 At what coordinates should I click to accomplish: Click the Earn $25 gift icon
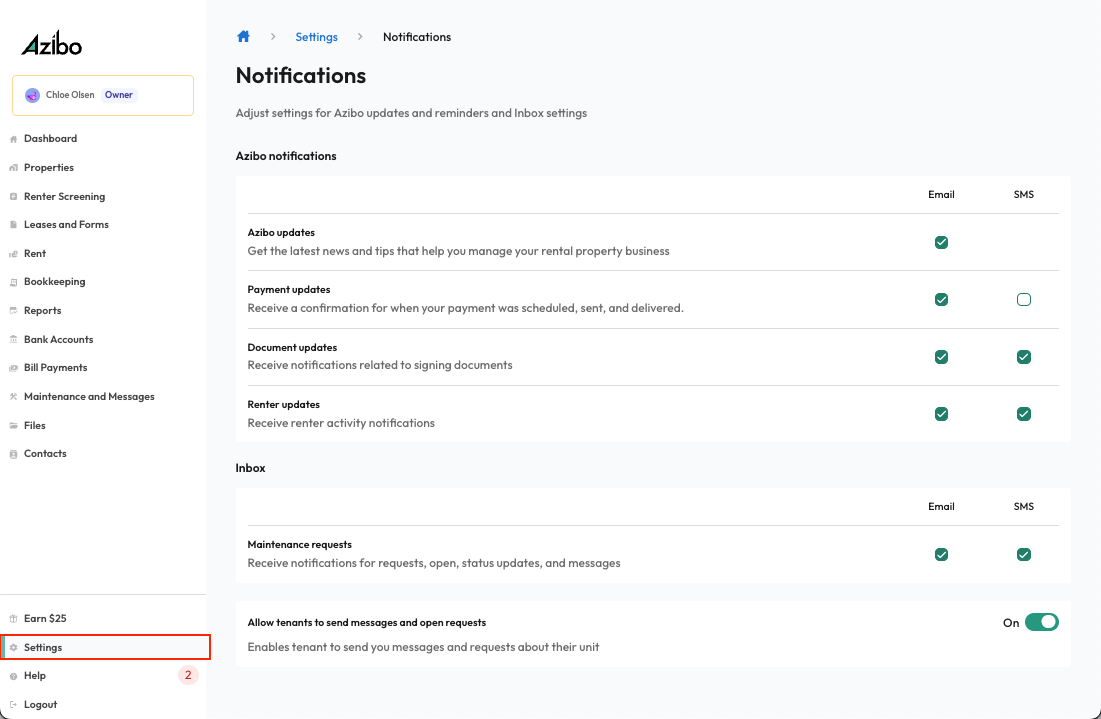13,619
